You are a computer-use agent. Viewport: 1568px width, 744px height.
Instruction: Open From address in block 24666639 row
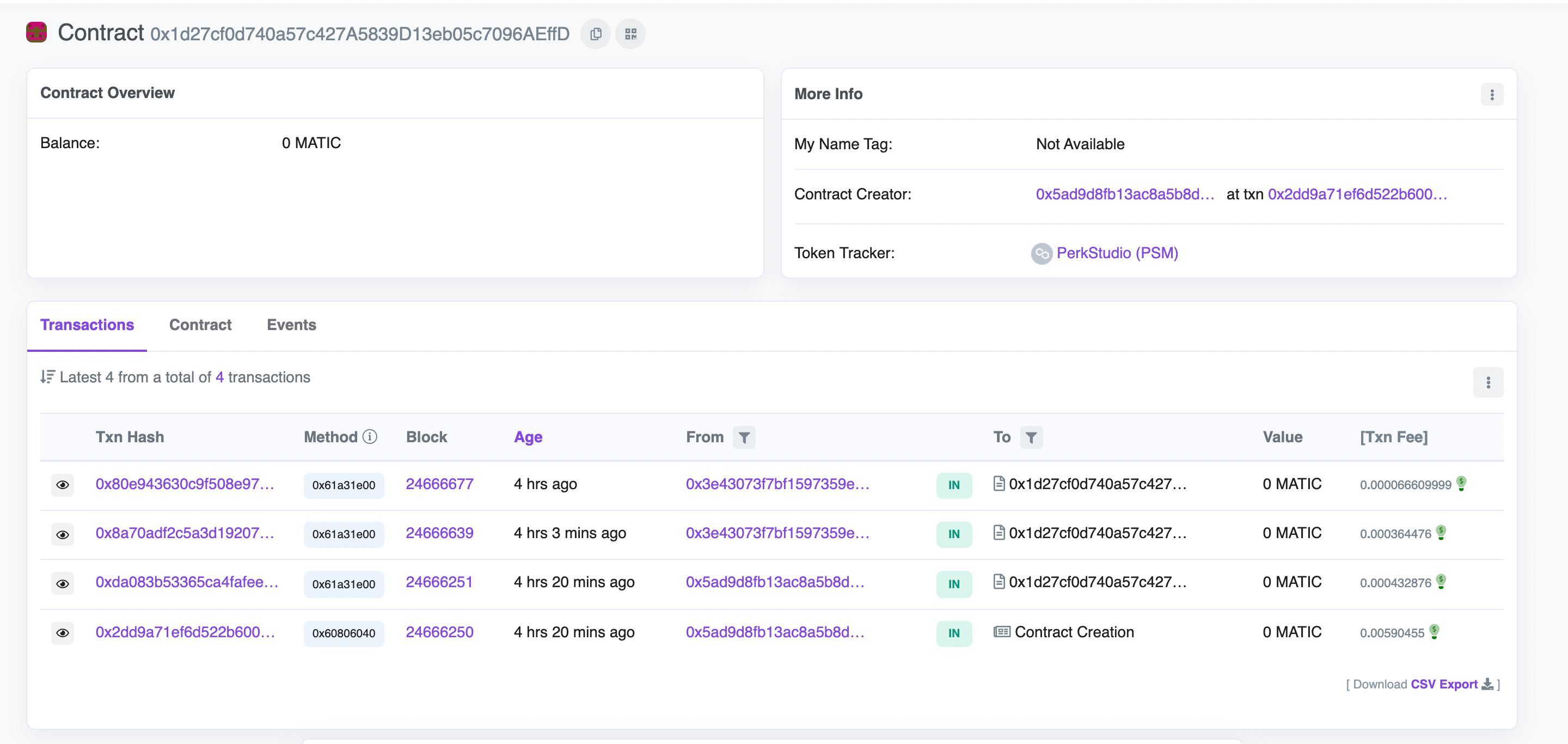(x=777, y=533)
